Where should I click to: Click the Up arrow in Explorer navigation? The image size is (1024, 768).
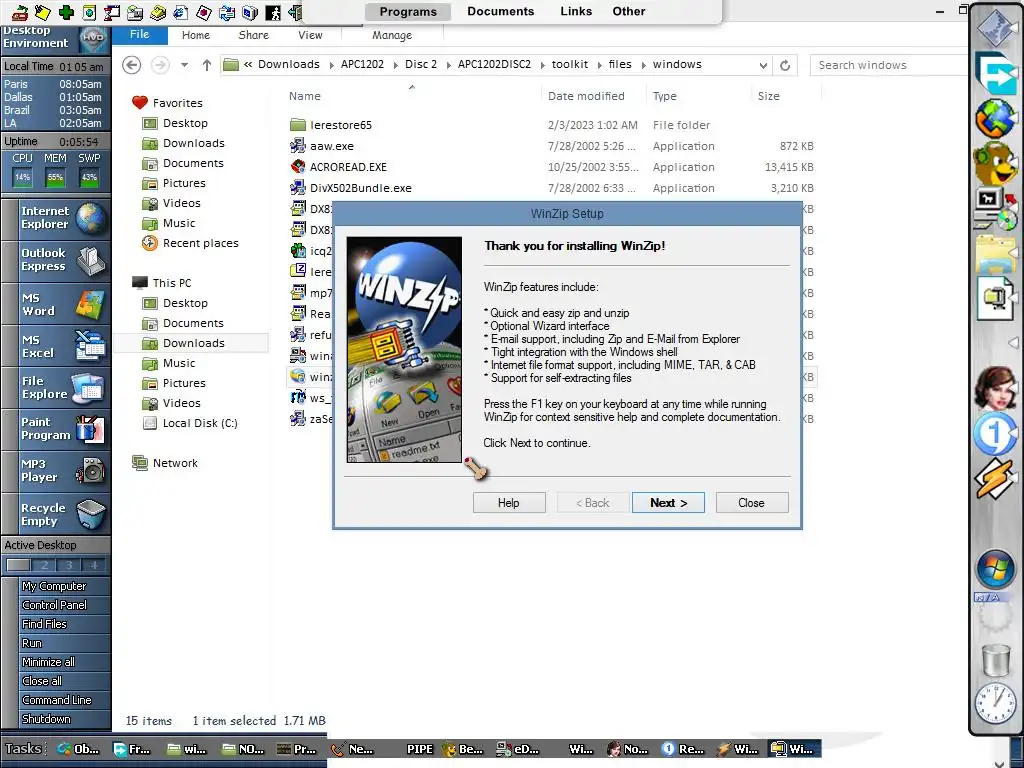pyautogui.click(x=206, y=65)
